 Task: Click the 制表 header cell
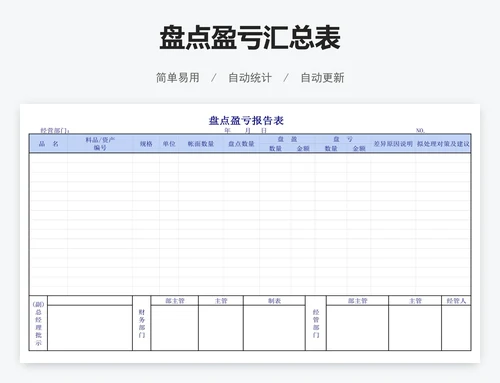click(x=274, y=301)
